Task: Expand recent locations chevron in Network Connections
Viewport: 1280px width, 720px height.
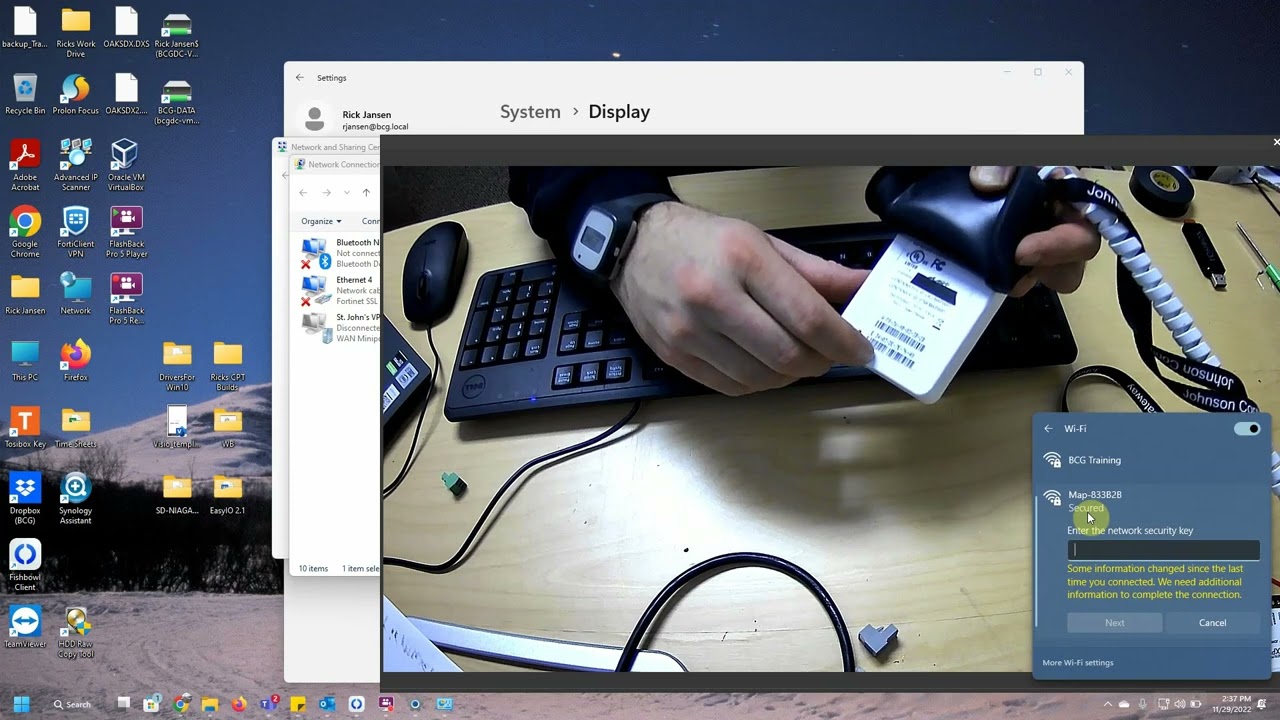Action: click(x=346, y=193)
